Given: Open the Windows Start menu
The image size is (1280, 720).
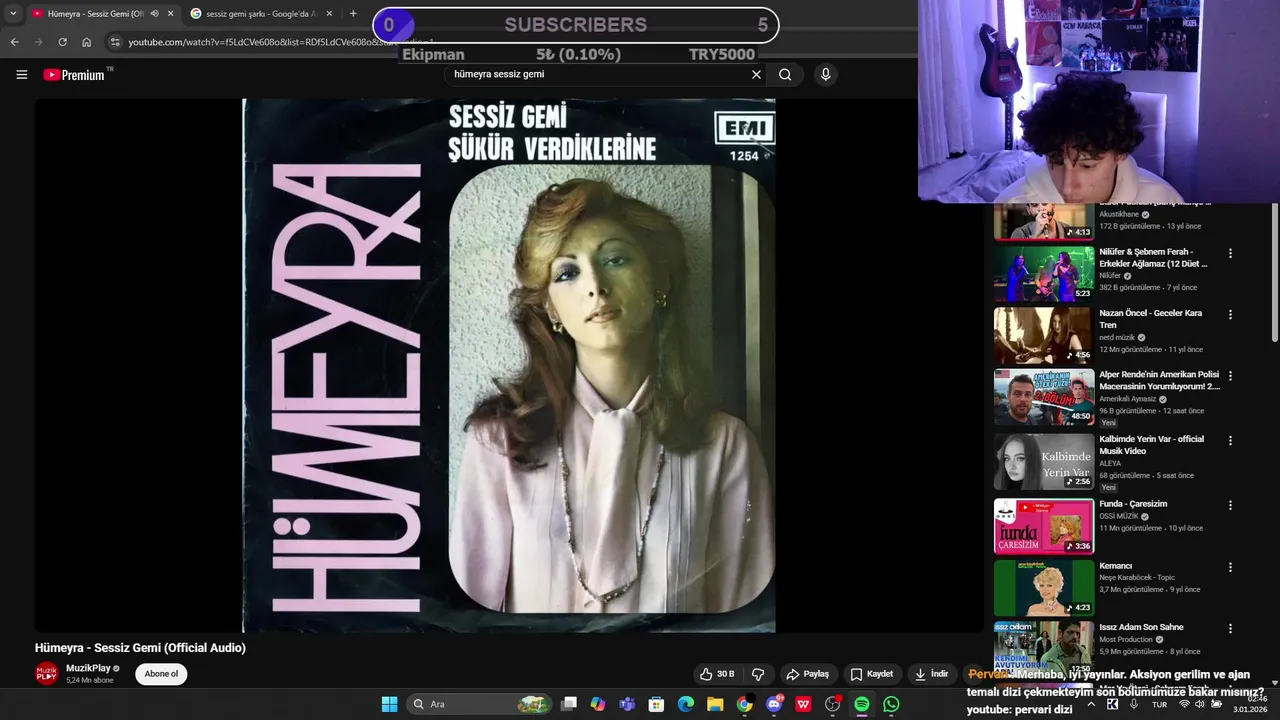Looking at the screenshot, I should point(389,704).
